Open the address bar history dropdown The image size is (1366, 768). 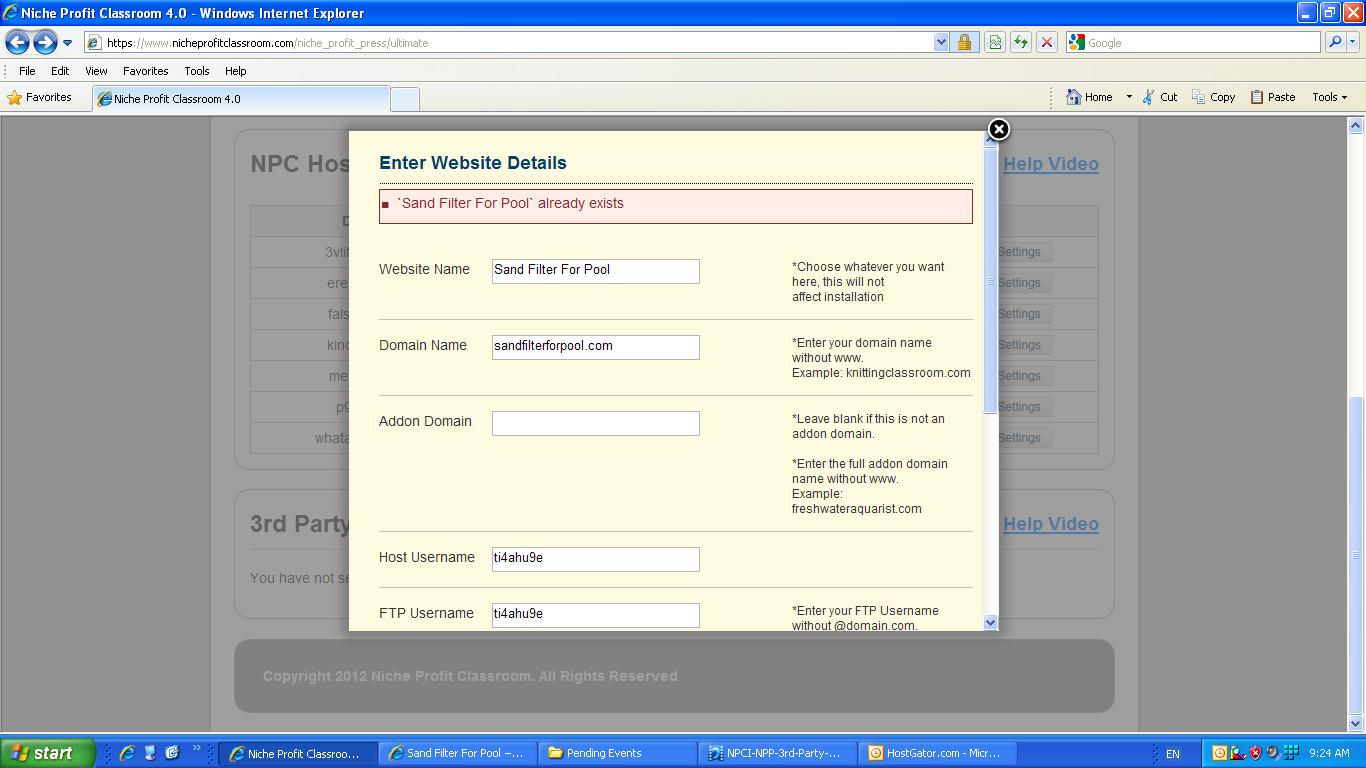tap(941, 42)
